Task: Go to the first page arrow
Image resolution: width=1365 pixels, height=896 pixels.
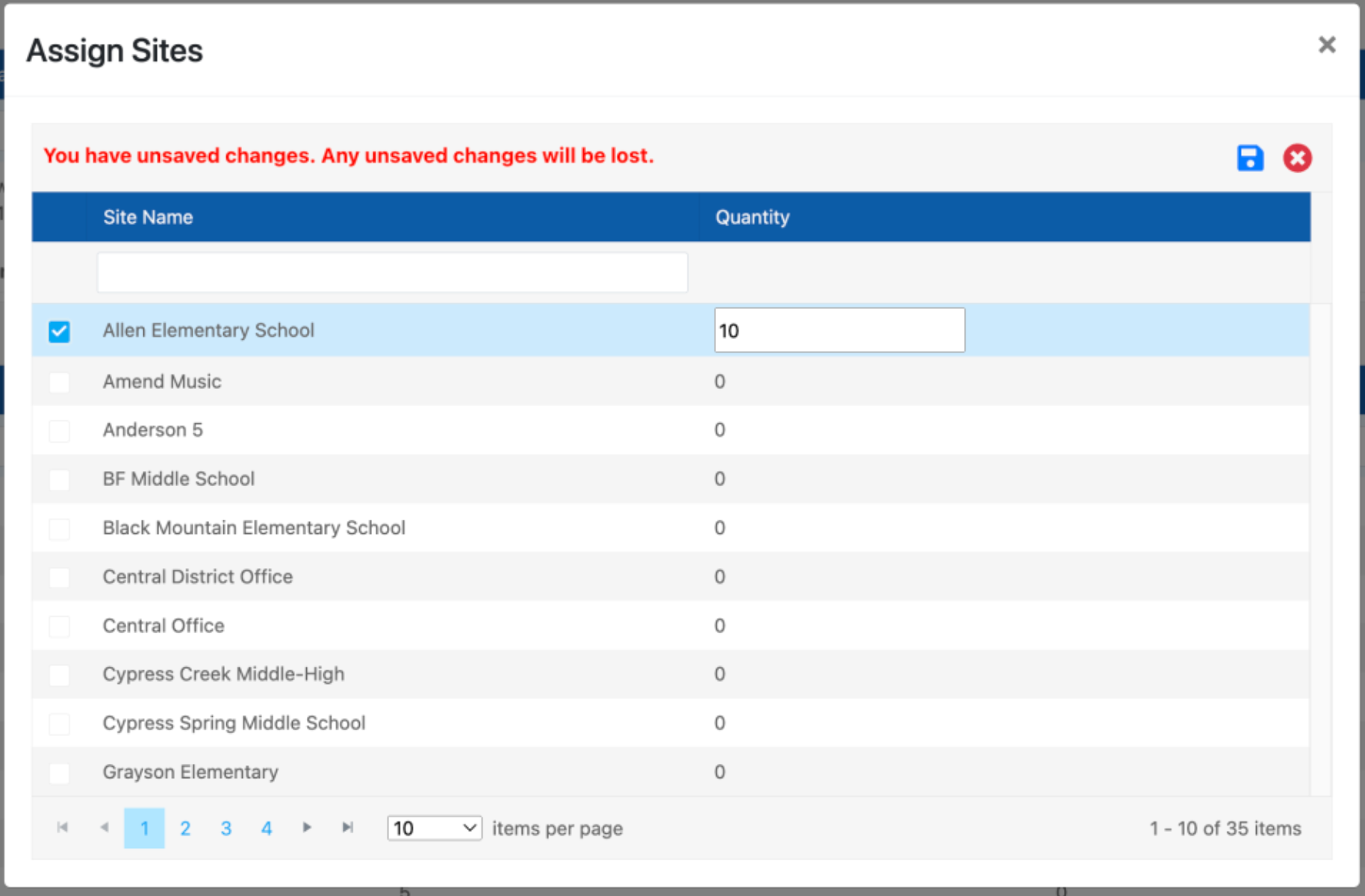Action: 63,827
